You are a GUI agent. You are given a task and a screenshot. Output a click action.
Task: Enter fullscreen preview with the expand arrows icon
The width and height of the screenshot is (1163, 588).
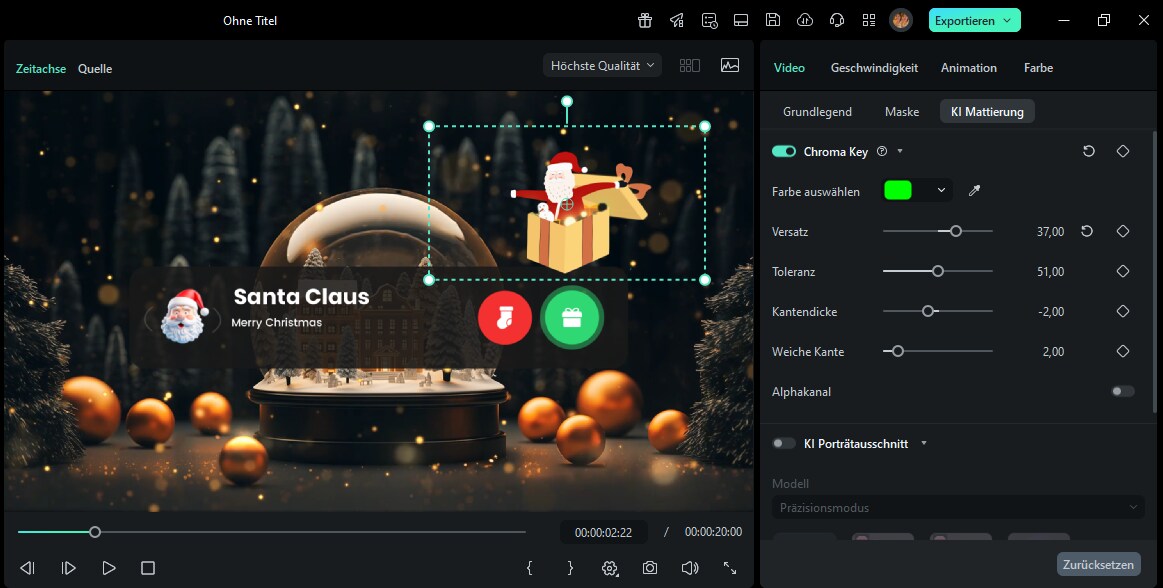[730, 568]
